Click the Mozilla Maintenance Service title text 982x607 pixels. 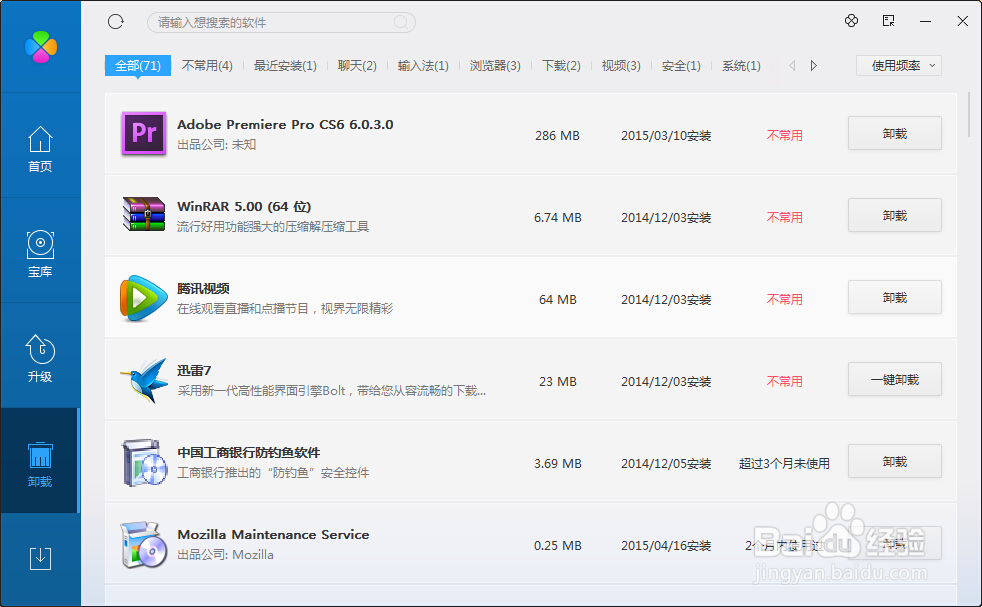(x=273, y=534)
